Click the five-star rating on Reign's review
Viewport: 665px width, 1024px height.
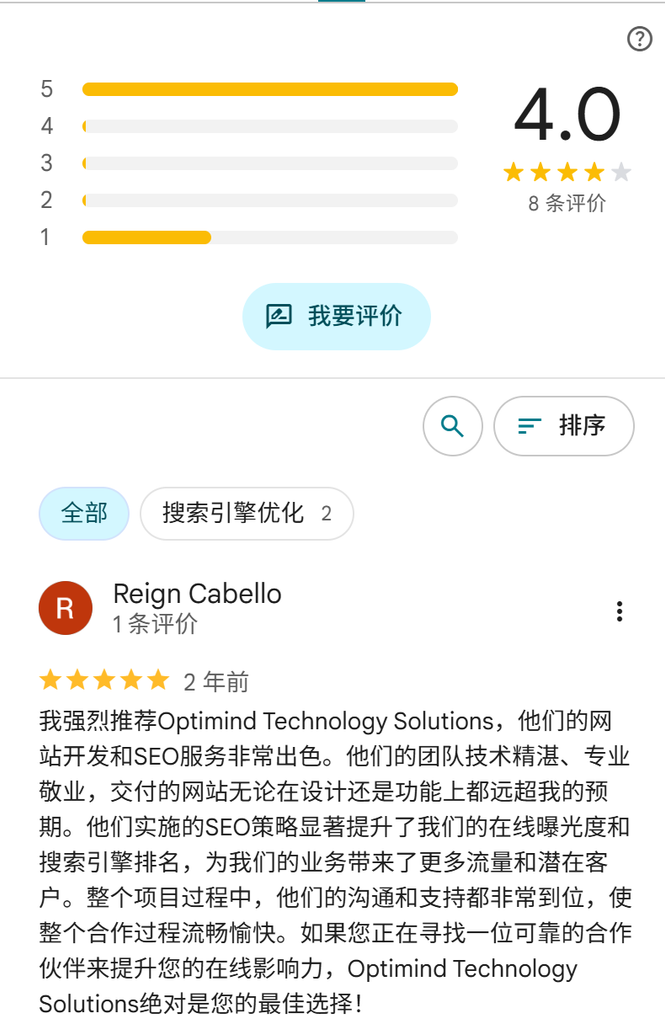105,680
